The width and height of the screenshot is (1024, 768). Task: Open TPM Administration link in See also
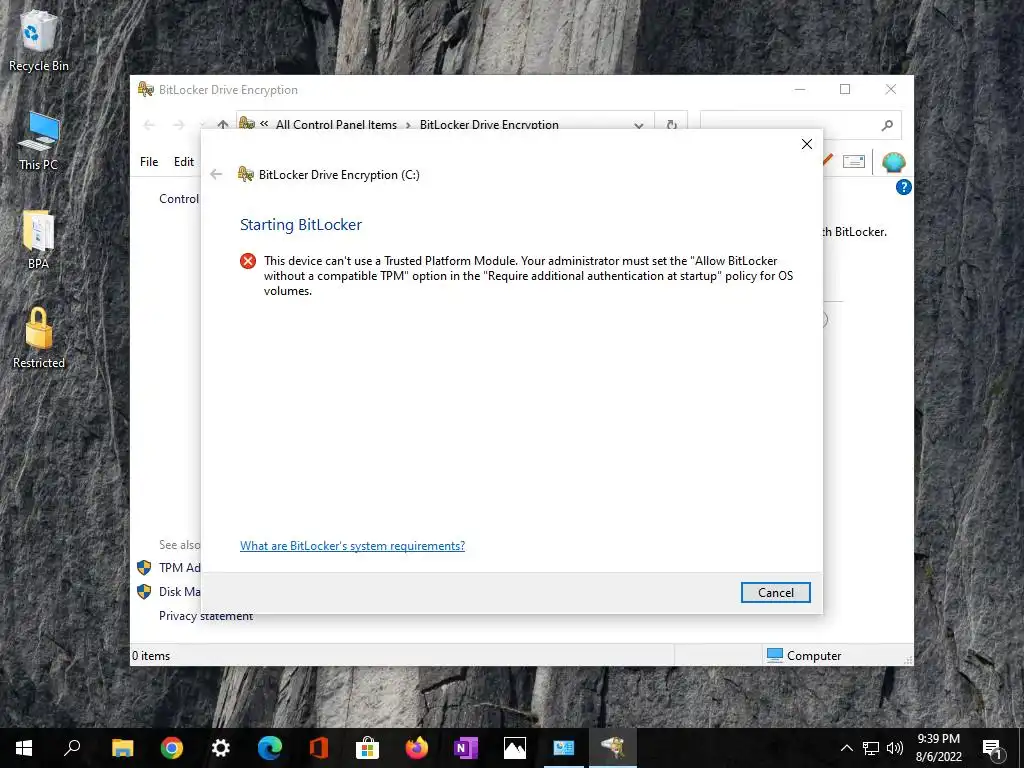point(179,568)
